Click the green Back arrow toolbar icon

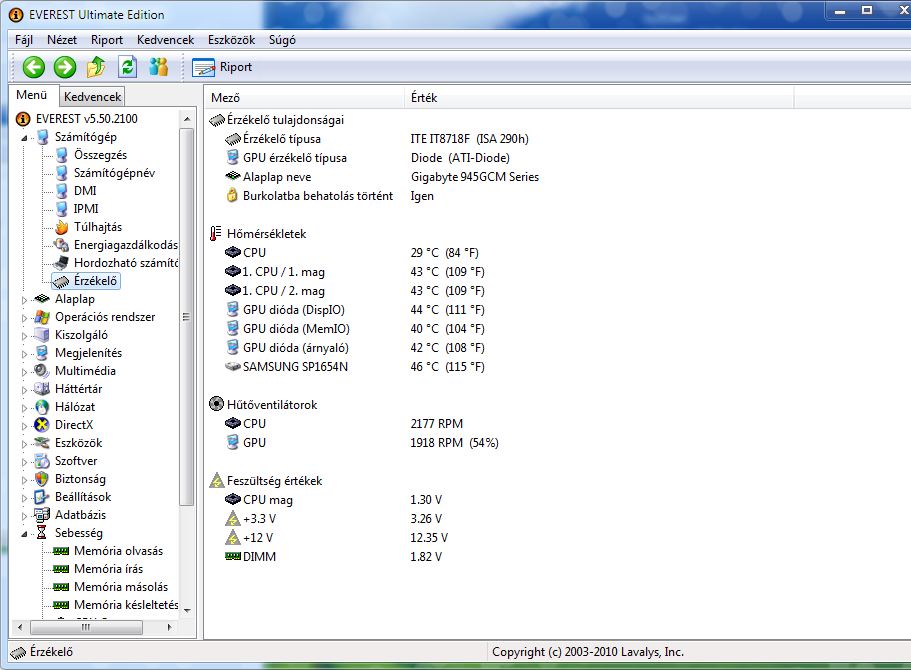click(34, 67)
